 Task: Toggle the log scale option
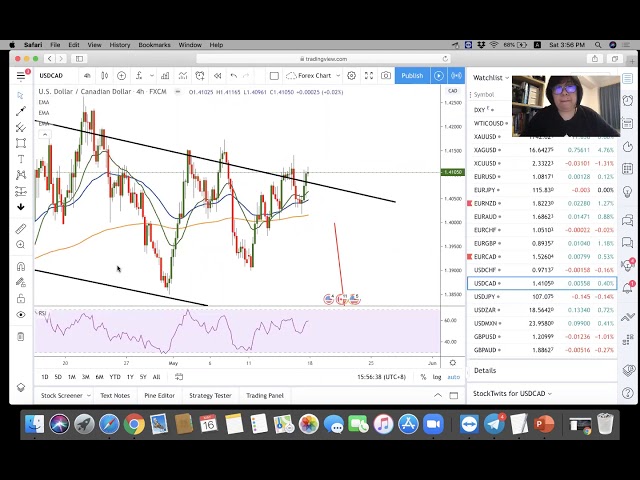[x=437, y=377]
